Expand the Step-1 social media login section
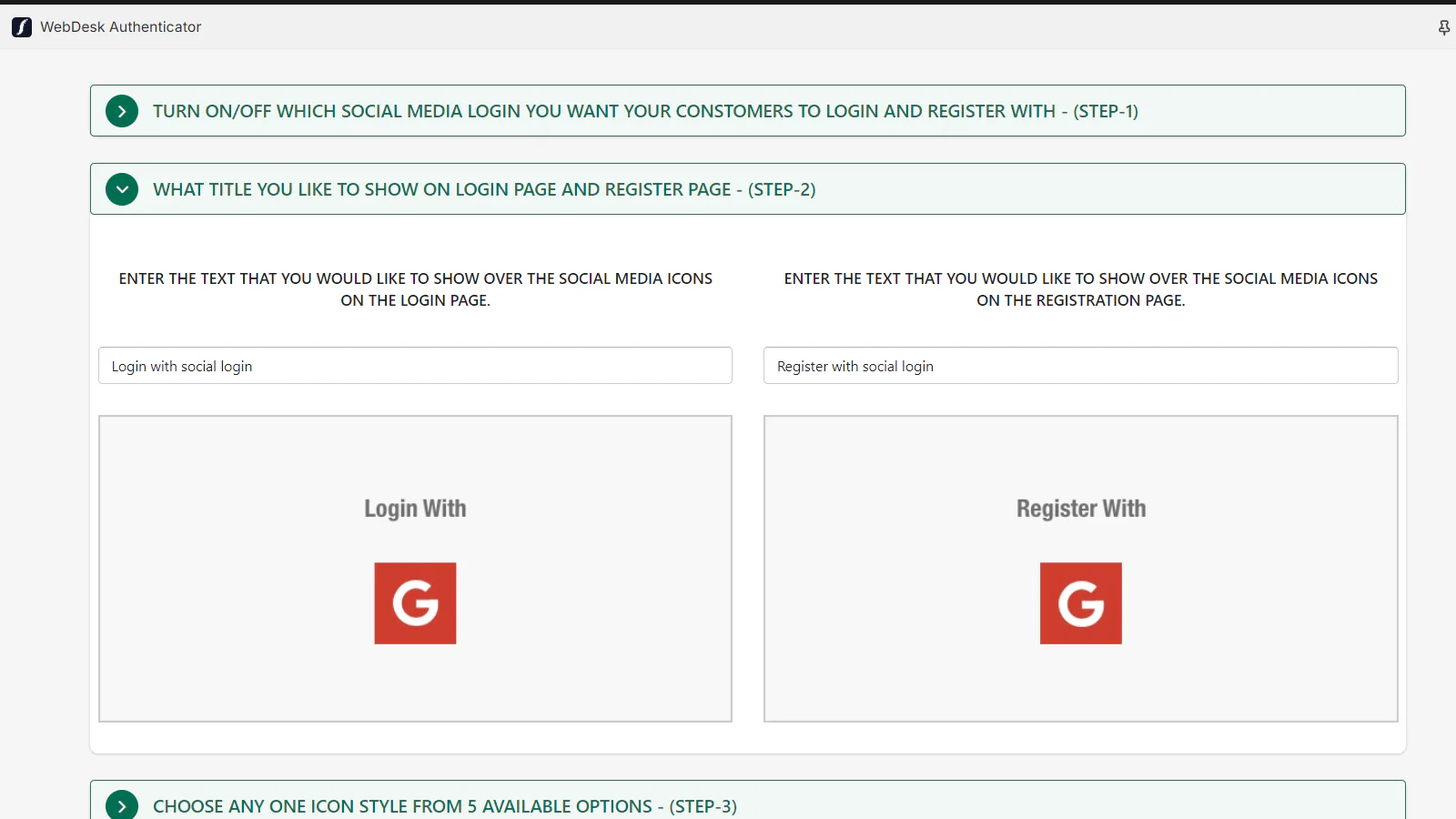The height and width of the screenshot is (819, 1456). tap(122, 111)
